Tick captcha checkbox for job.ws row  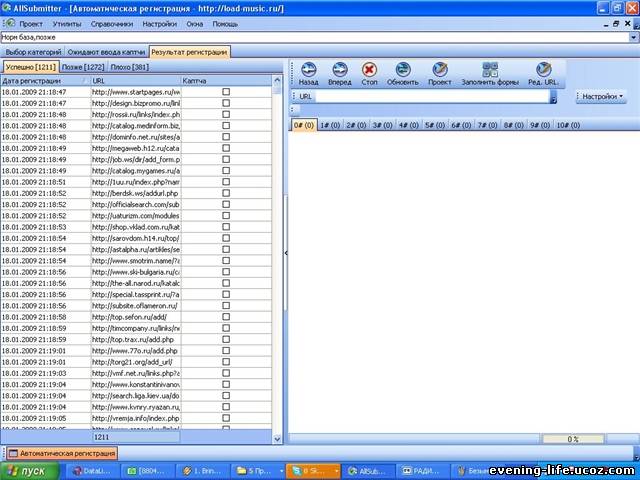[226, 159]
